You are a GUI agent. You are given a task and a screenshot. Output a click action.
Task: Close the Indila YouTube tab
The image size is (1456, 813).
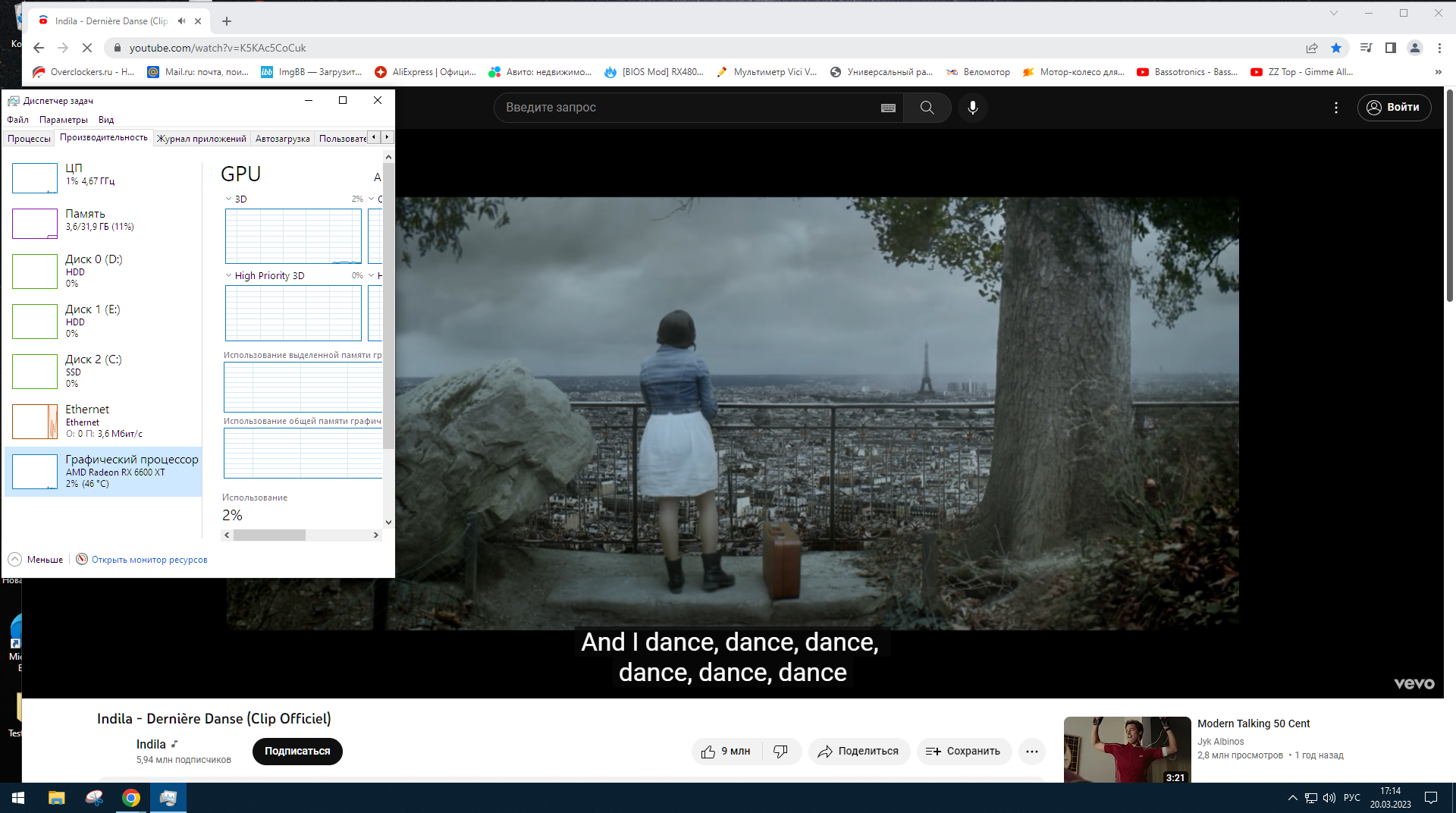(198, 21)
